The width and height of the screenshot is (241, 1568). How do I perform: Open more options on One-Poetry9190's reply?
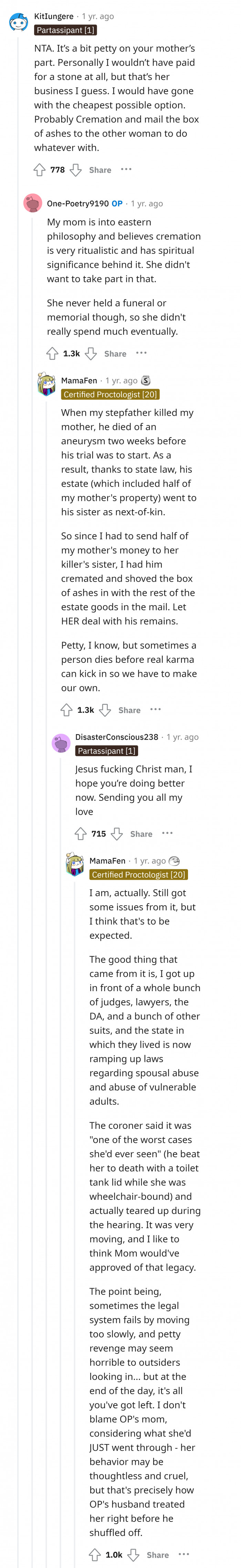[142, 353]
